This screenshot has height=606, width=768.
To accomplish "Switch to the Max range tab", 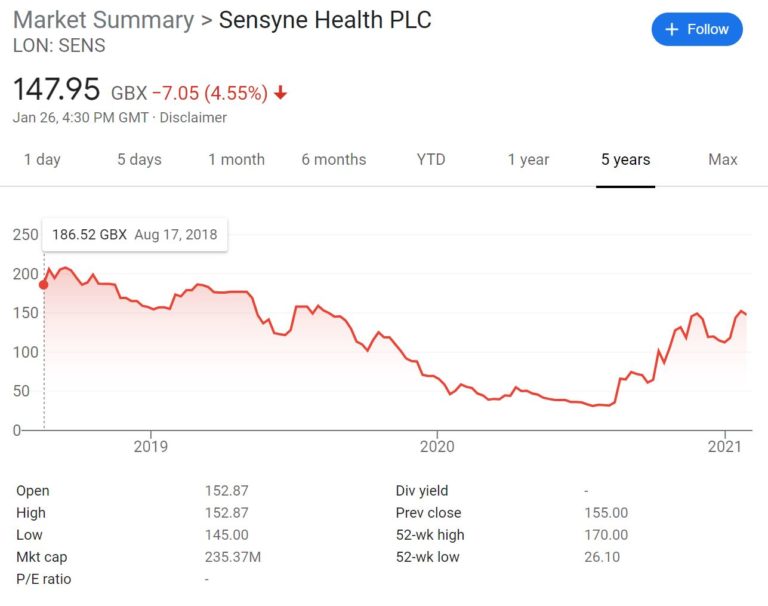I will 722,160.
